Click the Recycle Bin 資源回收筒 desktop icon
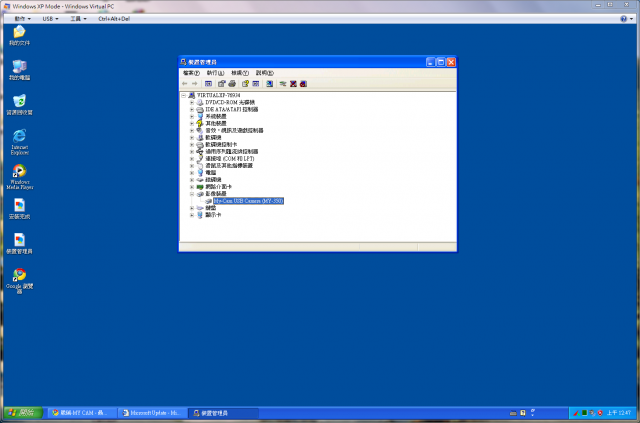This screenshot has height=423, width=640. pyautogui.click(x=19, y=105)
